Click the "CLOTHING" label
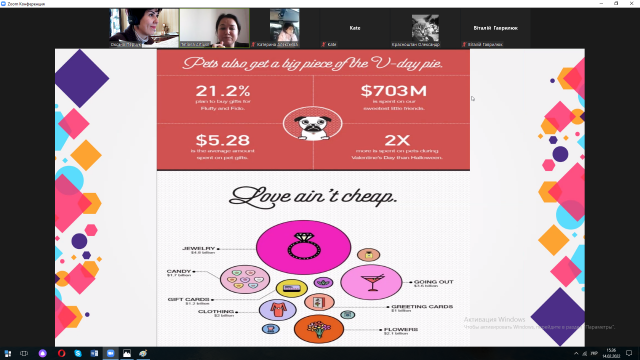 (x=216, y=311)
